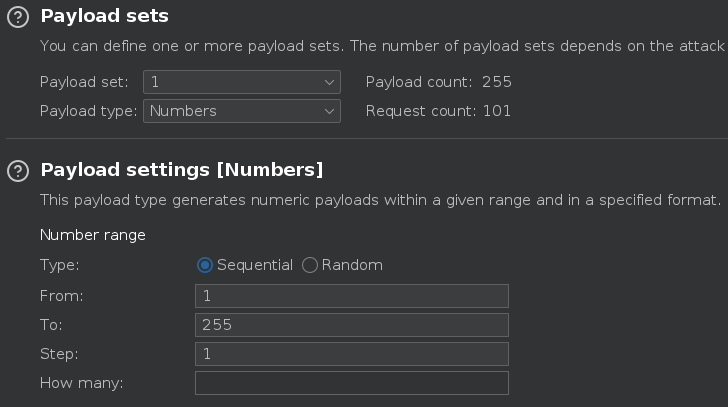Expand the Payload type dropdown showing Numbers

(242, 111)
